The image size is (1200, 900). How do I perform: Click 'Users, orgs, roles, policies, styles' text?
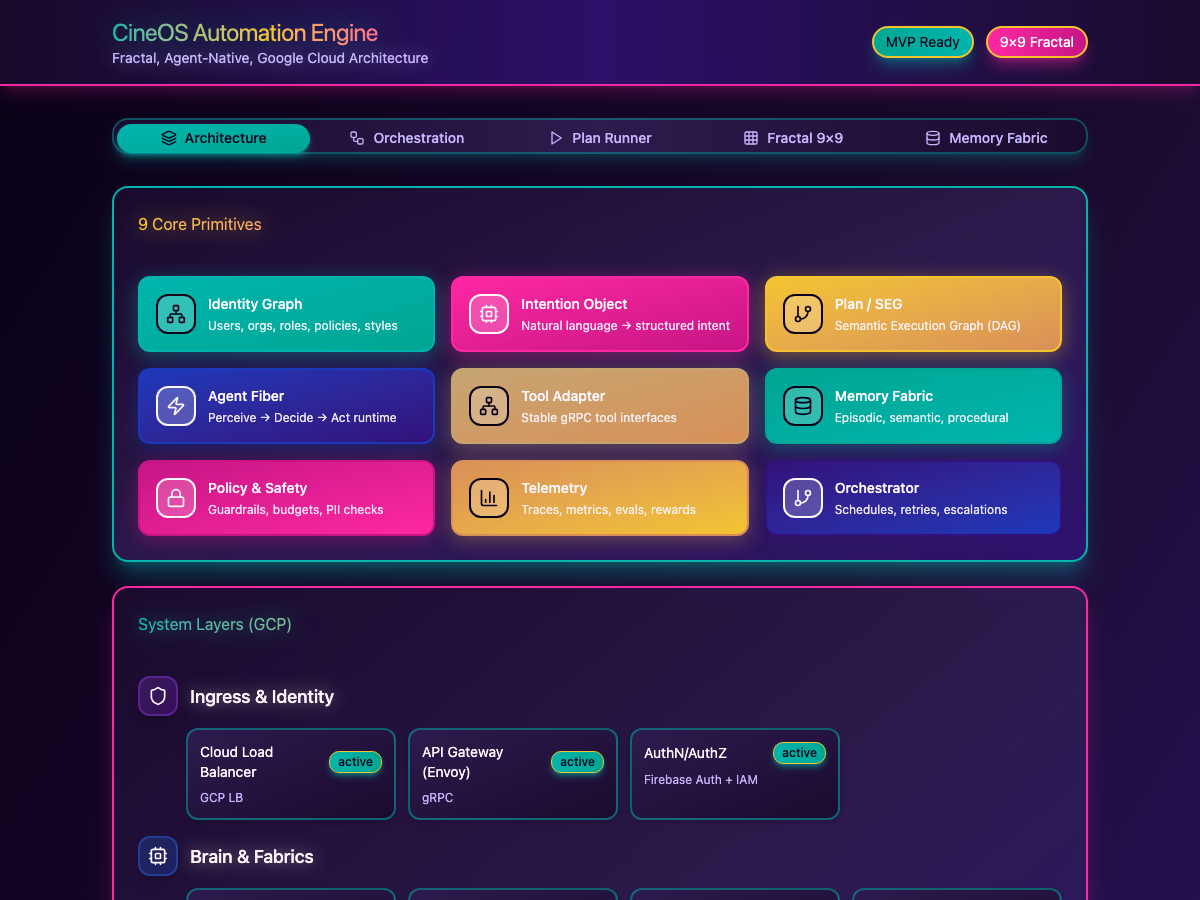303,325
